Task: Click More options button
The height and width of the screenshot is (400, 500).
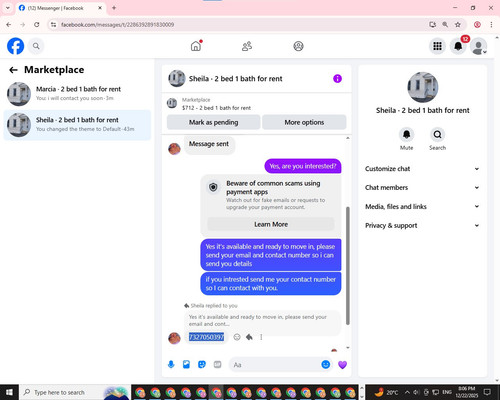Action: click(304, 122)
